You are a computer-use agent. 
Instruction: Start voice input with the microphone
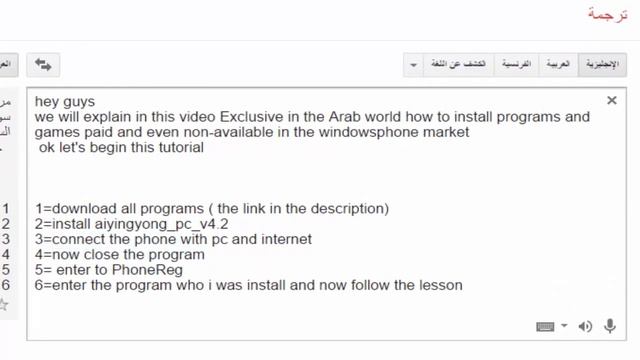pyautogui.click(x=610, y=326)
